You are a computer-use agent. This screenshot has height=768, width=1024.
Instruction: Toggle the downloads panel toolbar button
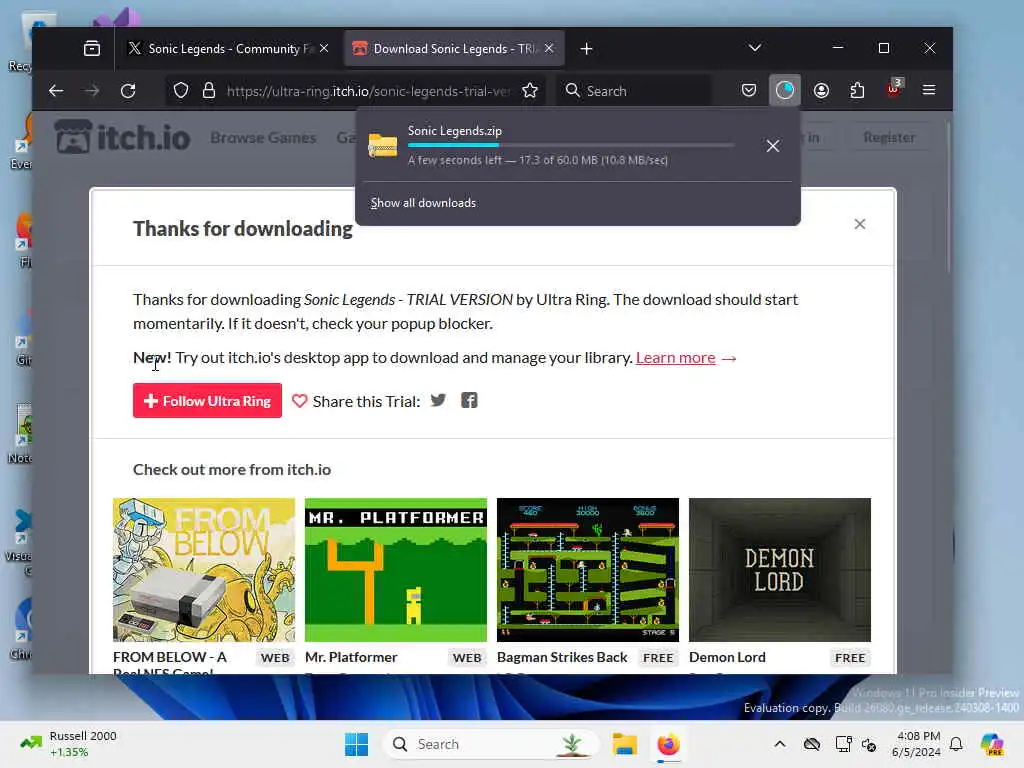785,90
